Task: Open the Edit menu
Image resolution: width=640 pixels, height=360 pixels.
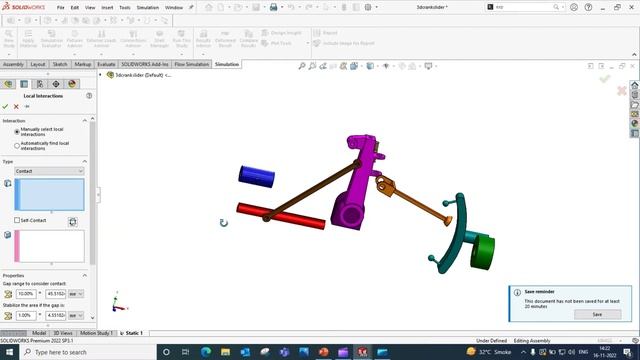Action: point(75,7)
